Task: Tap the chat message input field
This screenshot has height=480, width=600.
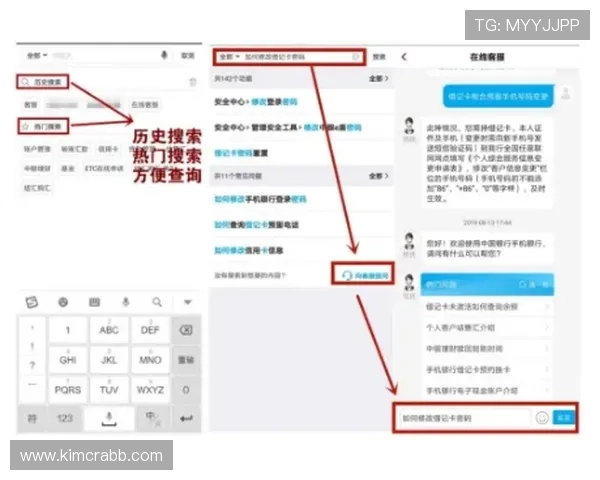Action: (465, 418)
